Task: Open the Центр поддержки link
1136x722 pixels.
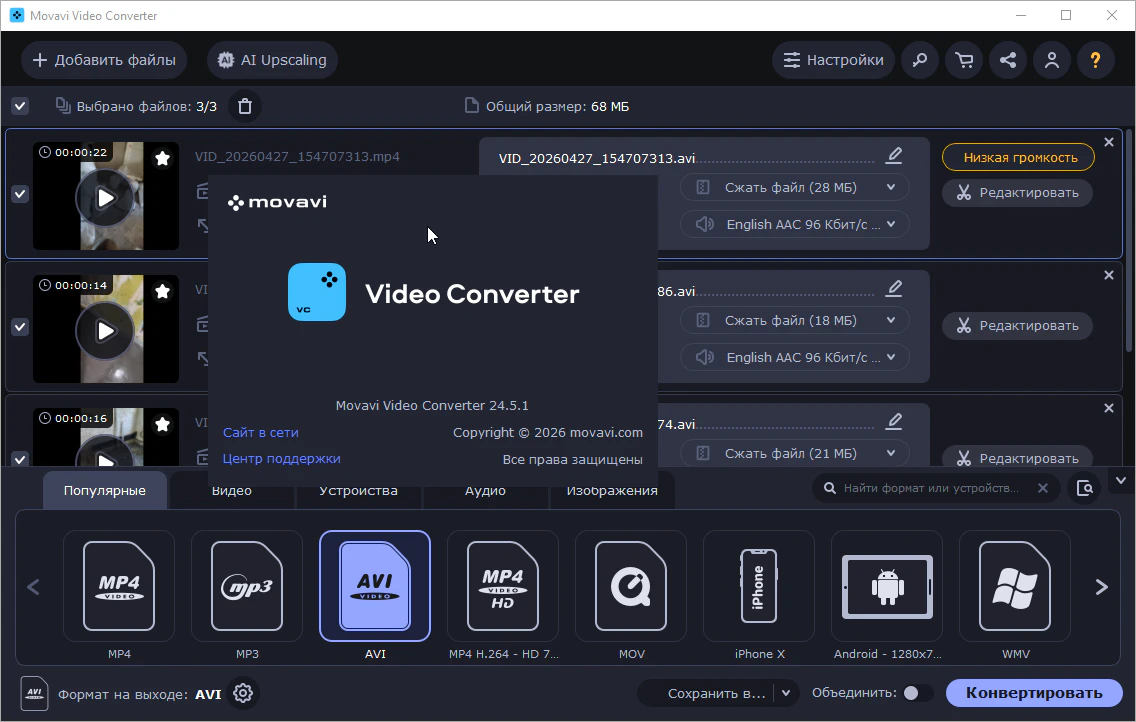Action: point(281,458)
